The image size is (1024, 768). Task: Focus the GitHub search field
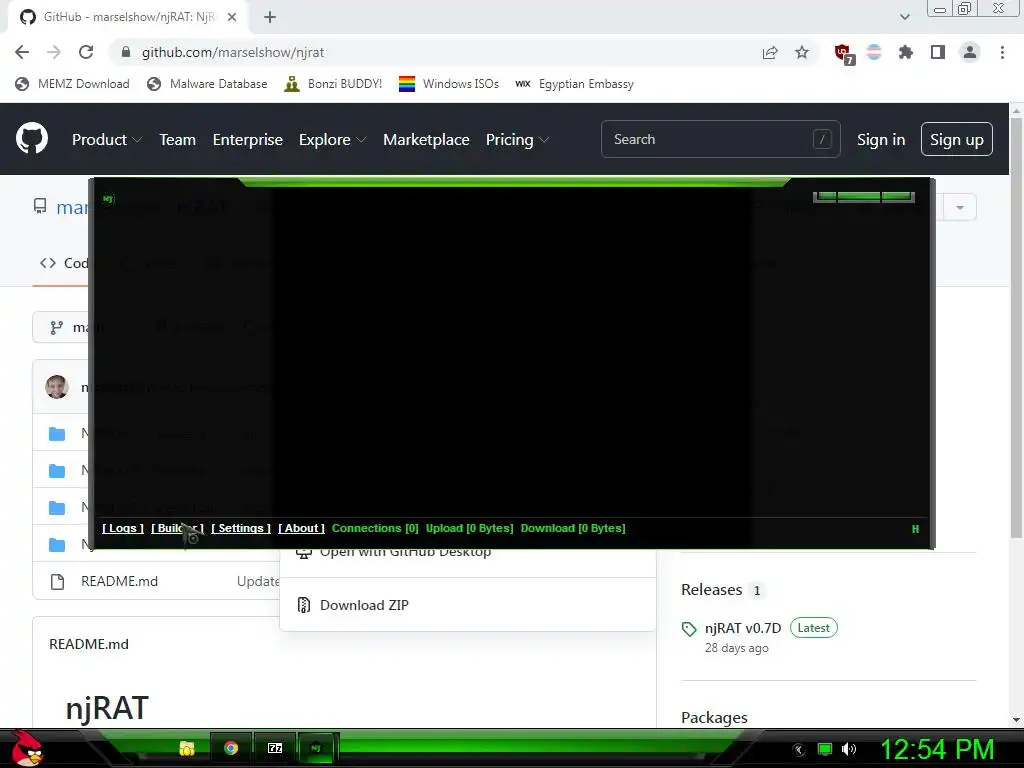(x=720, y=139)
